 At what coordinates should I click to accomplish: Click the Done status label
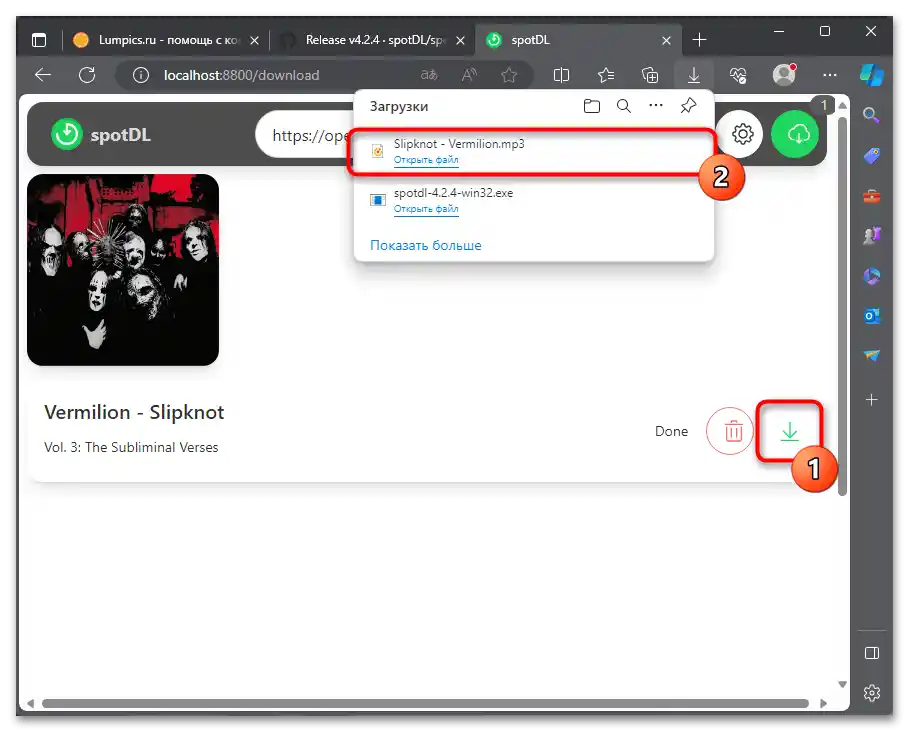pos(671,431)
